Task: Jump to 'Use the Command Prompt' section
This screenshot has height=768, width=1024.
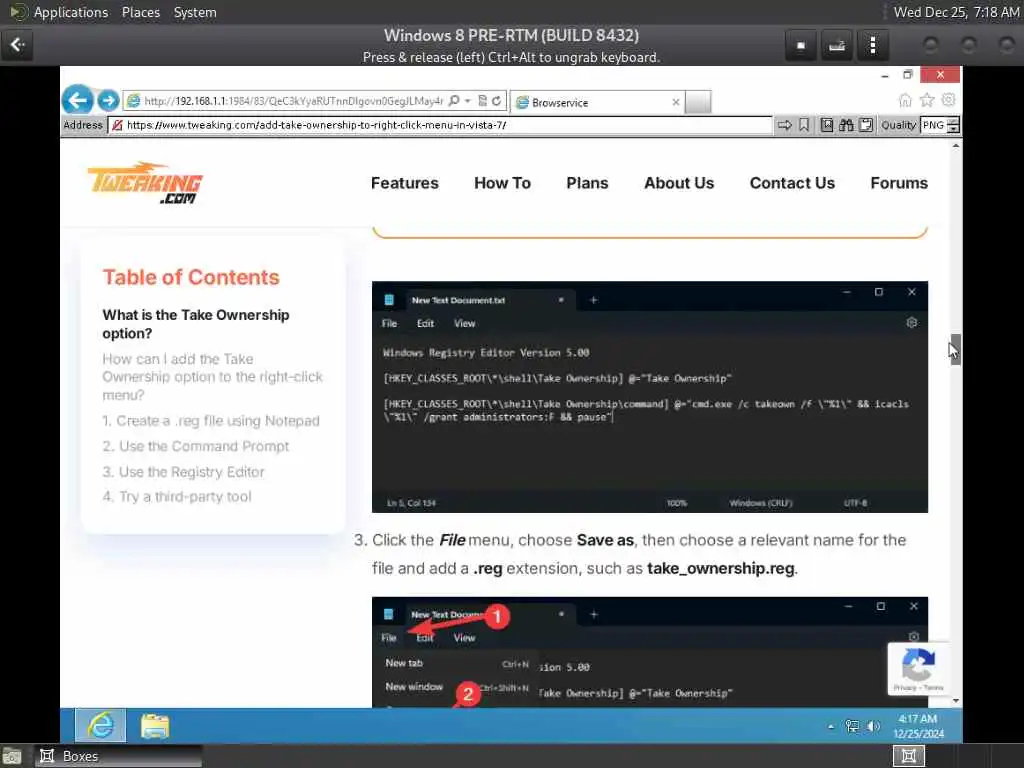Action: tap(196, 446)
